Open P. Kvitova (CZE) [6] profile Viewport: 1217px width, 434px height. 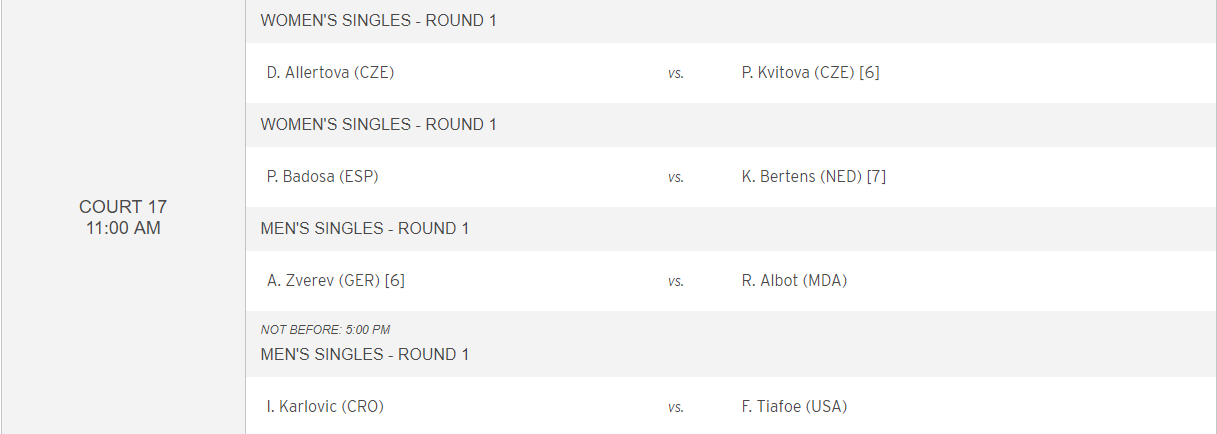tap(810, 72)
